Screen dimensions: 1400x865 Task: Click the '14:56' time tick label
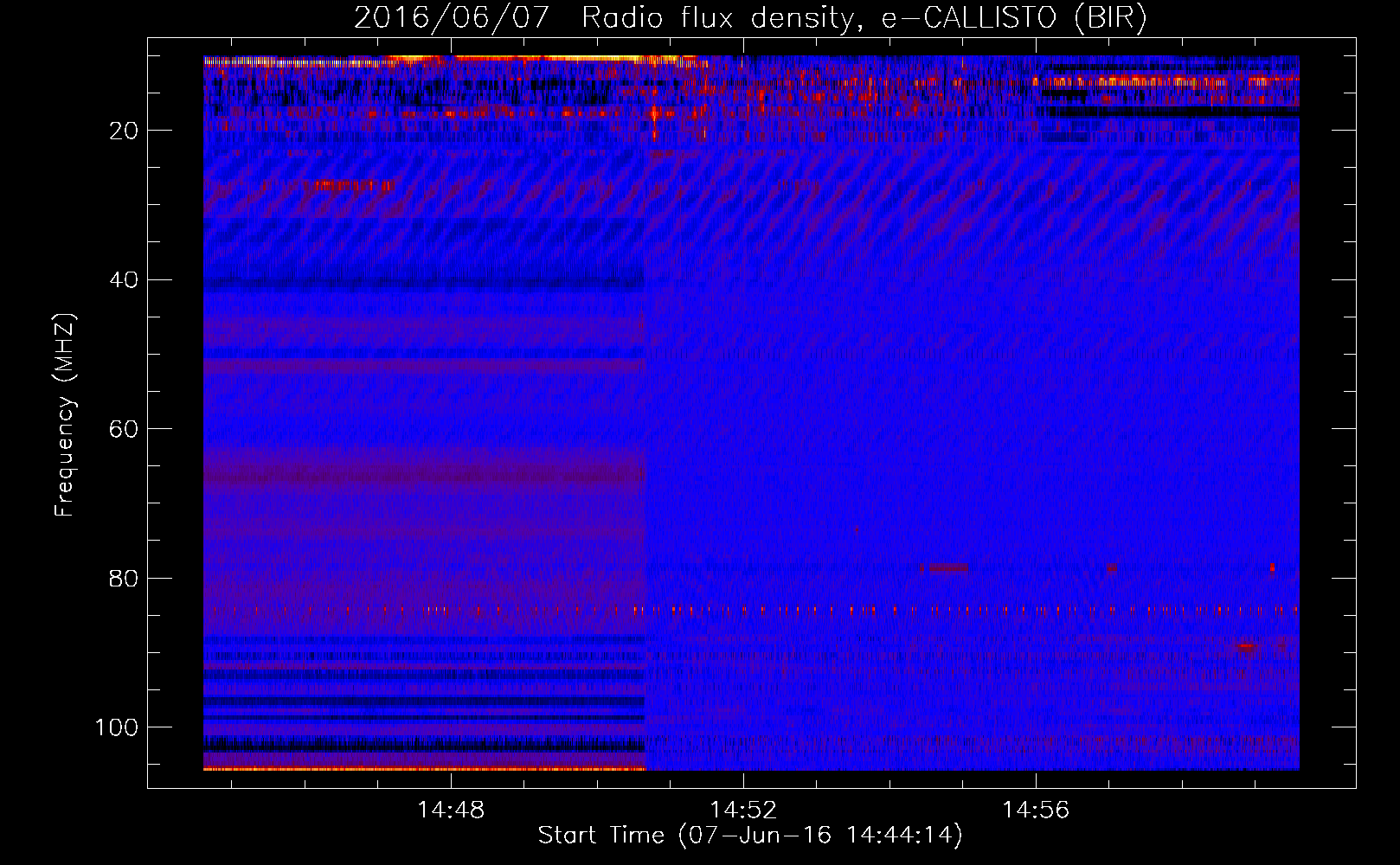(x=1036, y=811)
